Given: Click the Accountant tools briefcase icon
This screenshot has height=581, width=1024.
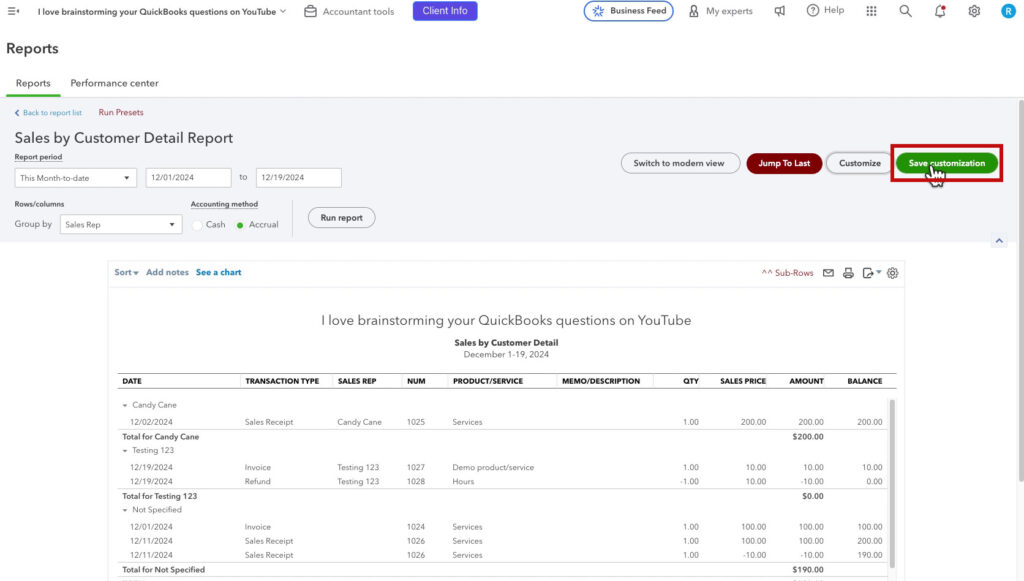Looking at the screenshot, I should (x=311, y=11).
